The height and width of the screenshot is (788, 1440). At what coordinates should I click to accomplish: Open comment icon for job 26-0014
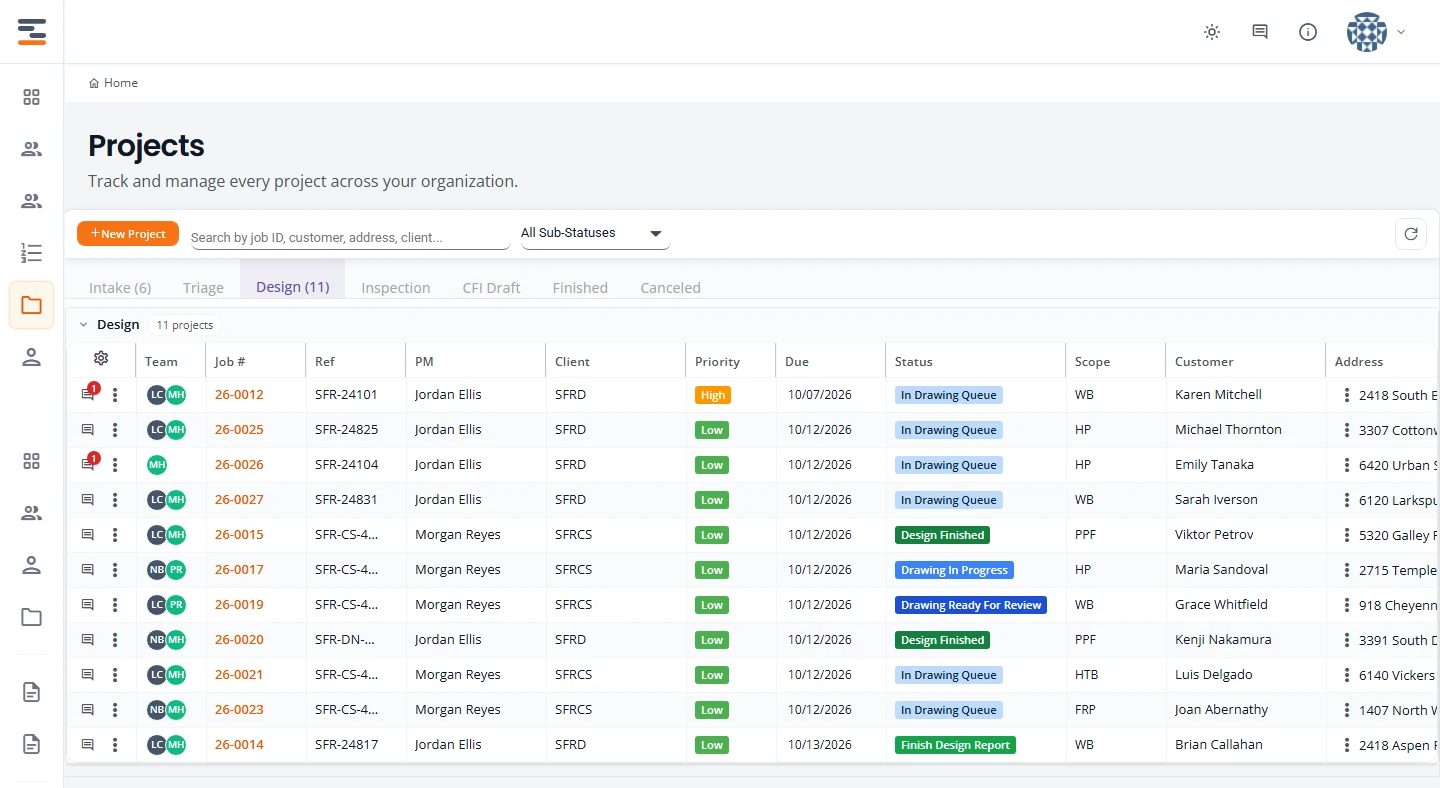88,745
